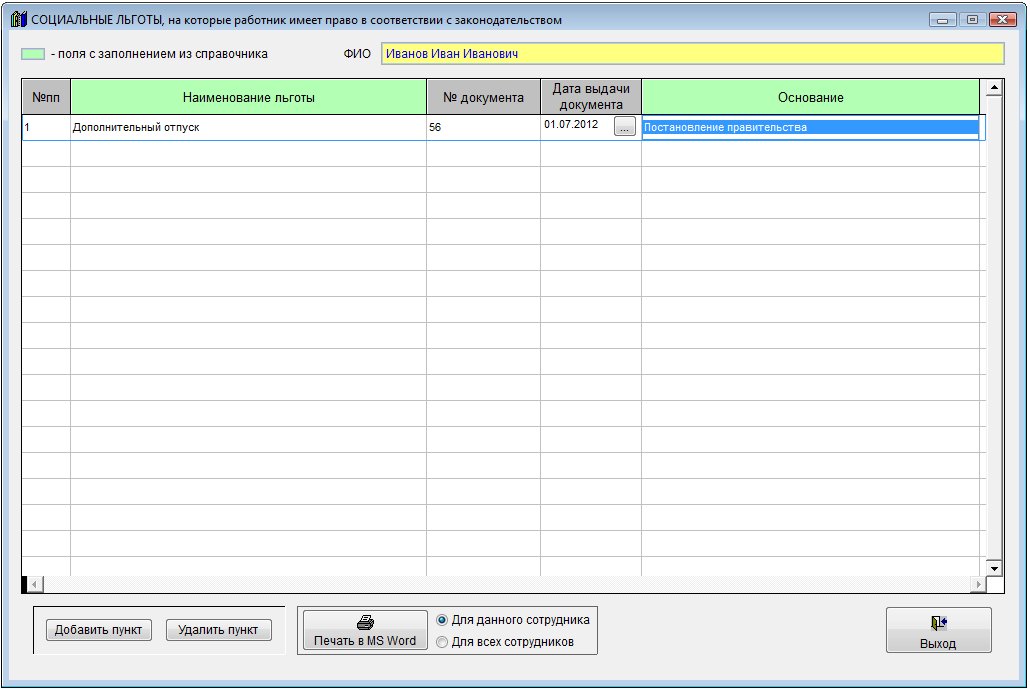
Task: Select cell Дополнительный отпуск
Action: (x=248, y=127)
